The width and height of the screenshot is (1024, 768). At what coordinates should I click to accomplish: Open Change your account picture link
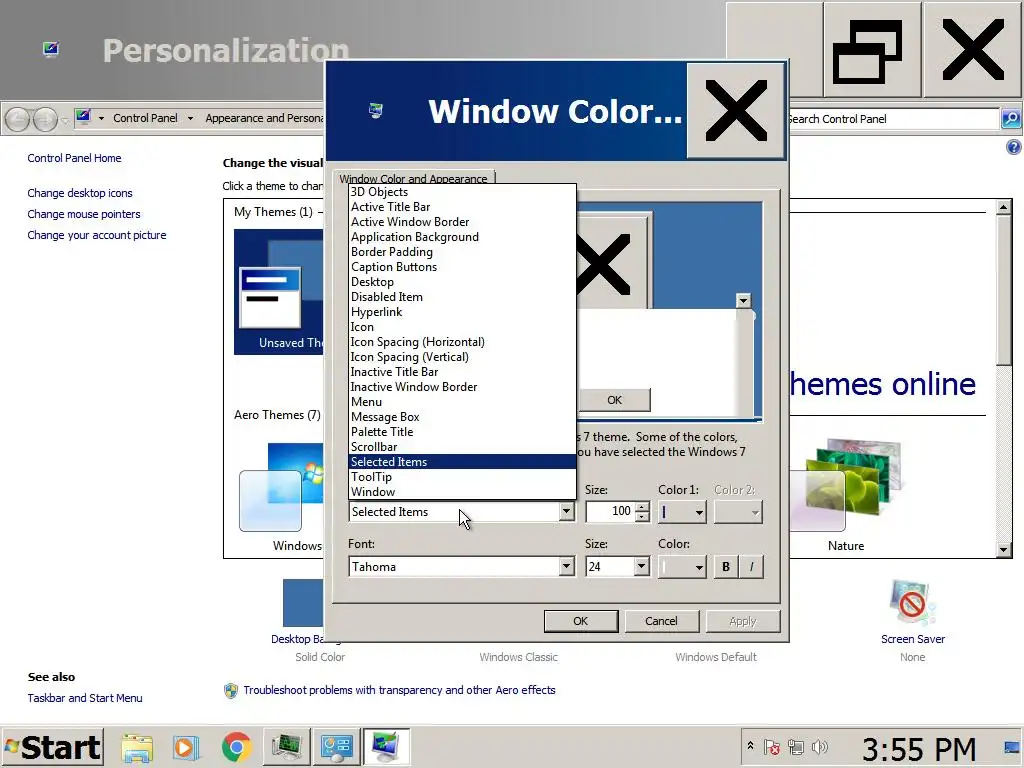pyautogui.click(x=97, y=235)
